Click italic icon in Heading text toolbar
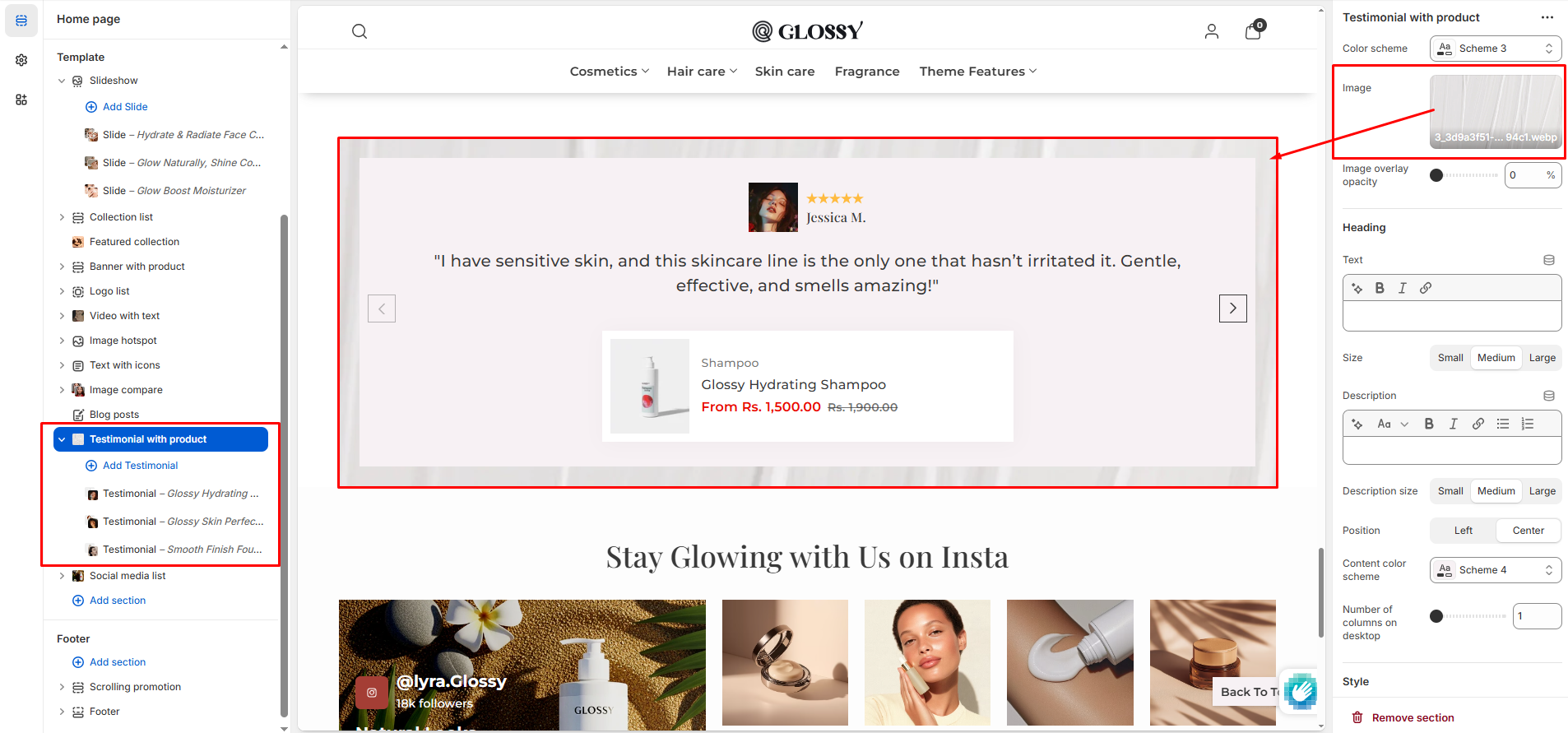1568x733 pixels. (1403, 288)
